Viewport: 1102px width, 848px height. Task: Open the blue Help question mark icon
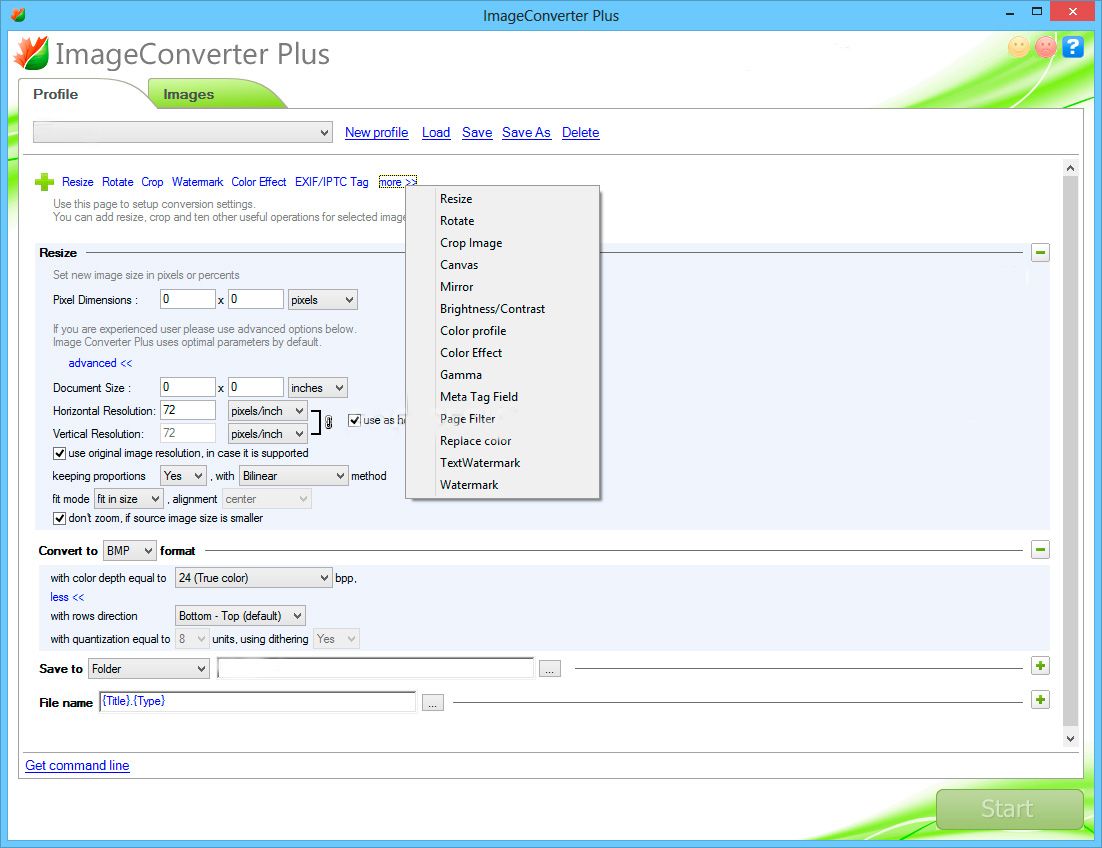[x=1072, y=46]
